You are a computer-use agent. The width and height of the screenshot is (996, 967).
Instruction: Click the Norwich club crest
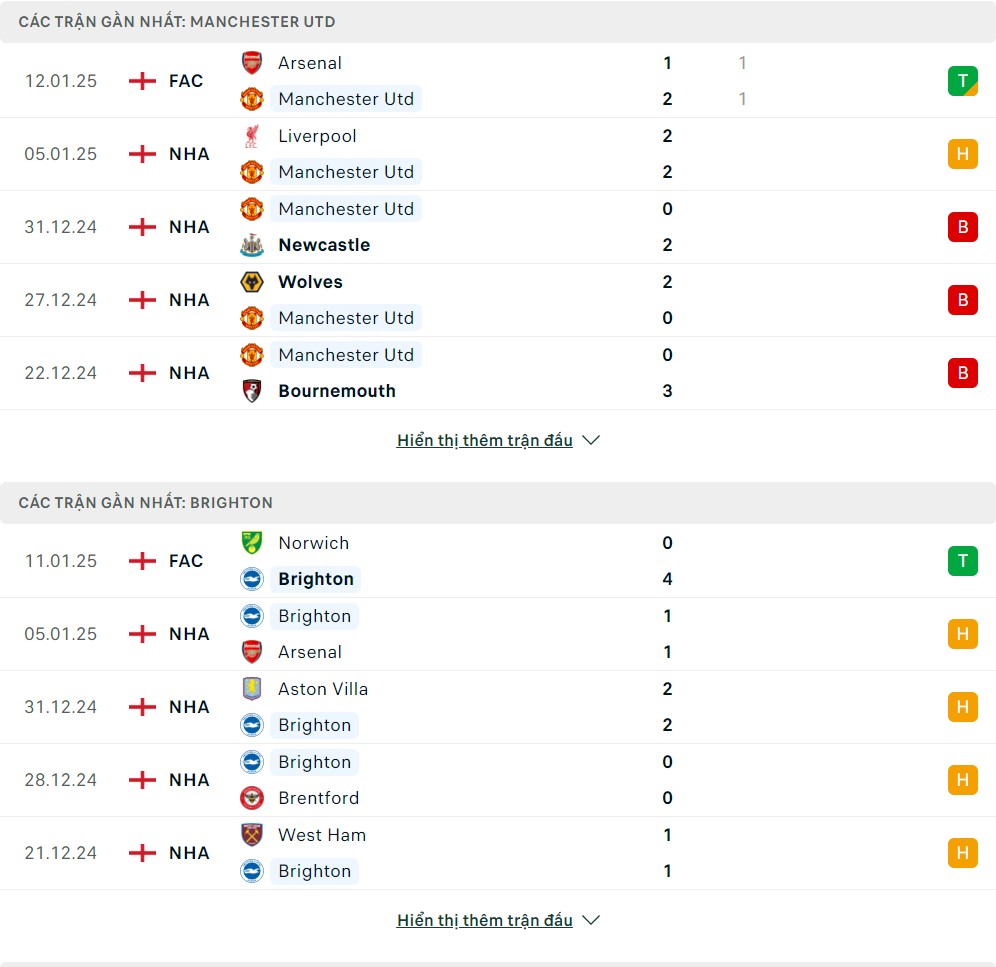coord(252,543)
